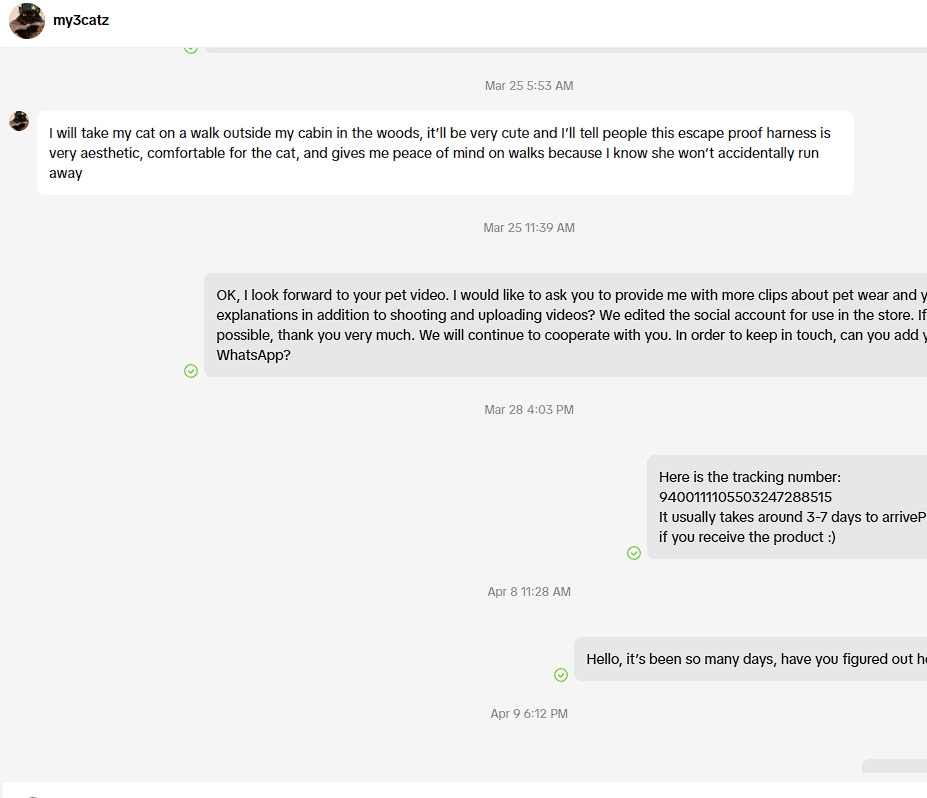Click the partial read checkmark near the top
The height and width of the screenshot is (798, 927).
191,50
